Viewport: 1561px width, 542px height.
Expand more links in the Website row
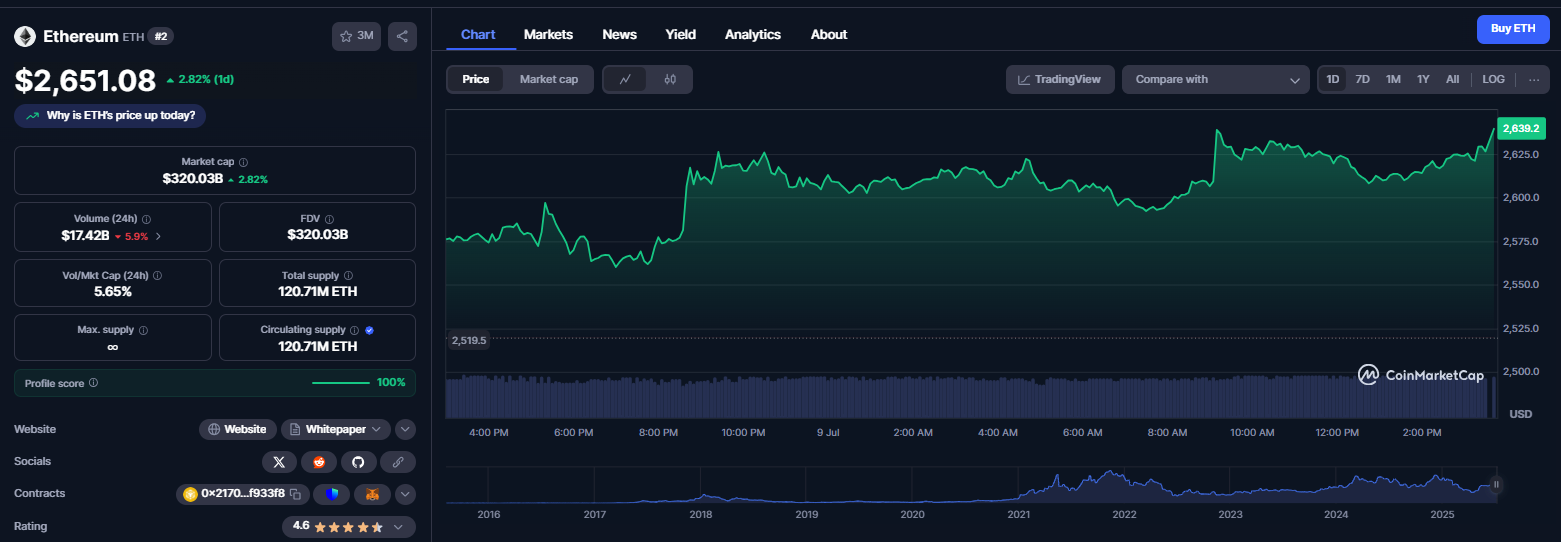[x=405, y=429]
